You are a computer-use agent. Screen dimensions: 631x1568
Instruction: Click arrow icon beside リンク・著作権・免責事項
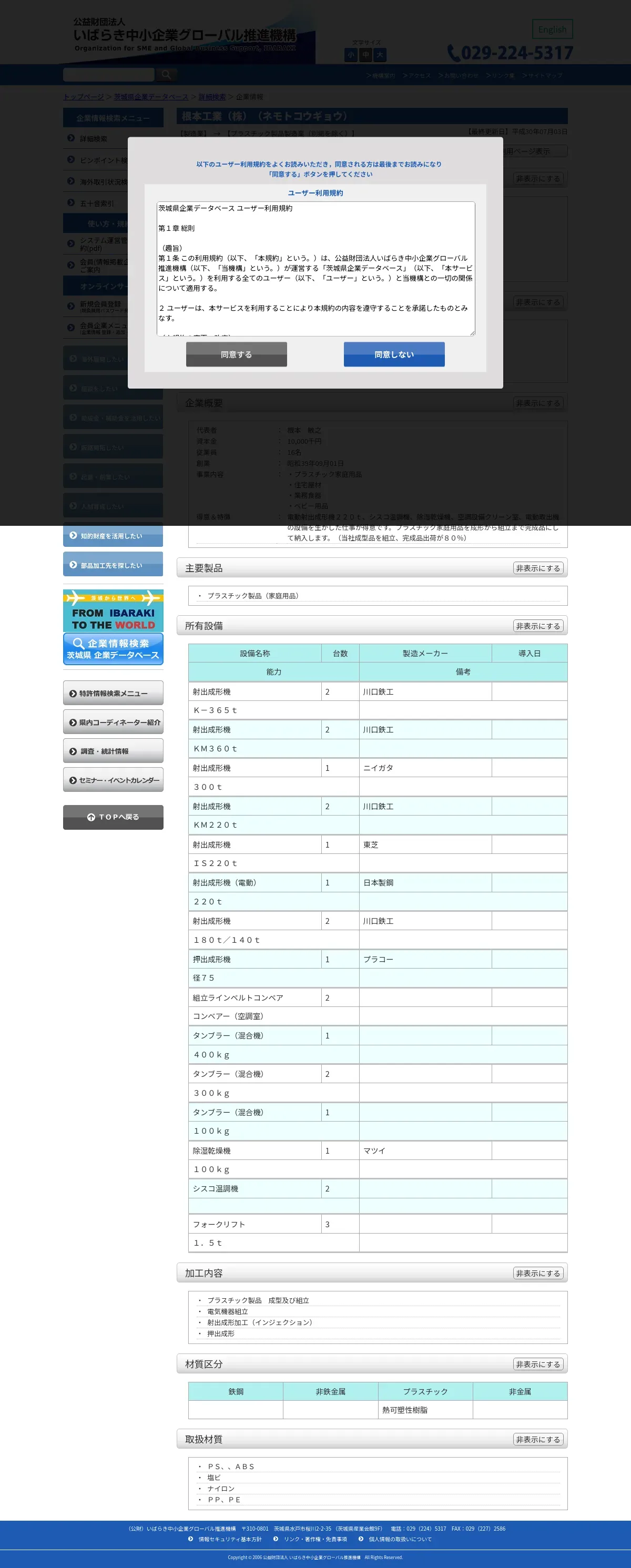click(276, 1539)
